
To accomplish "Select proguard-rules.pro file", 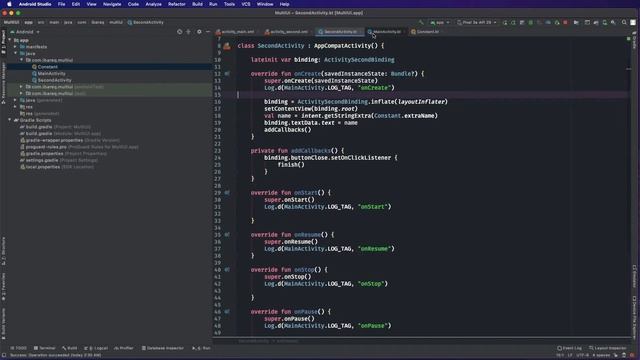I will pos(79,147).
